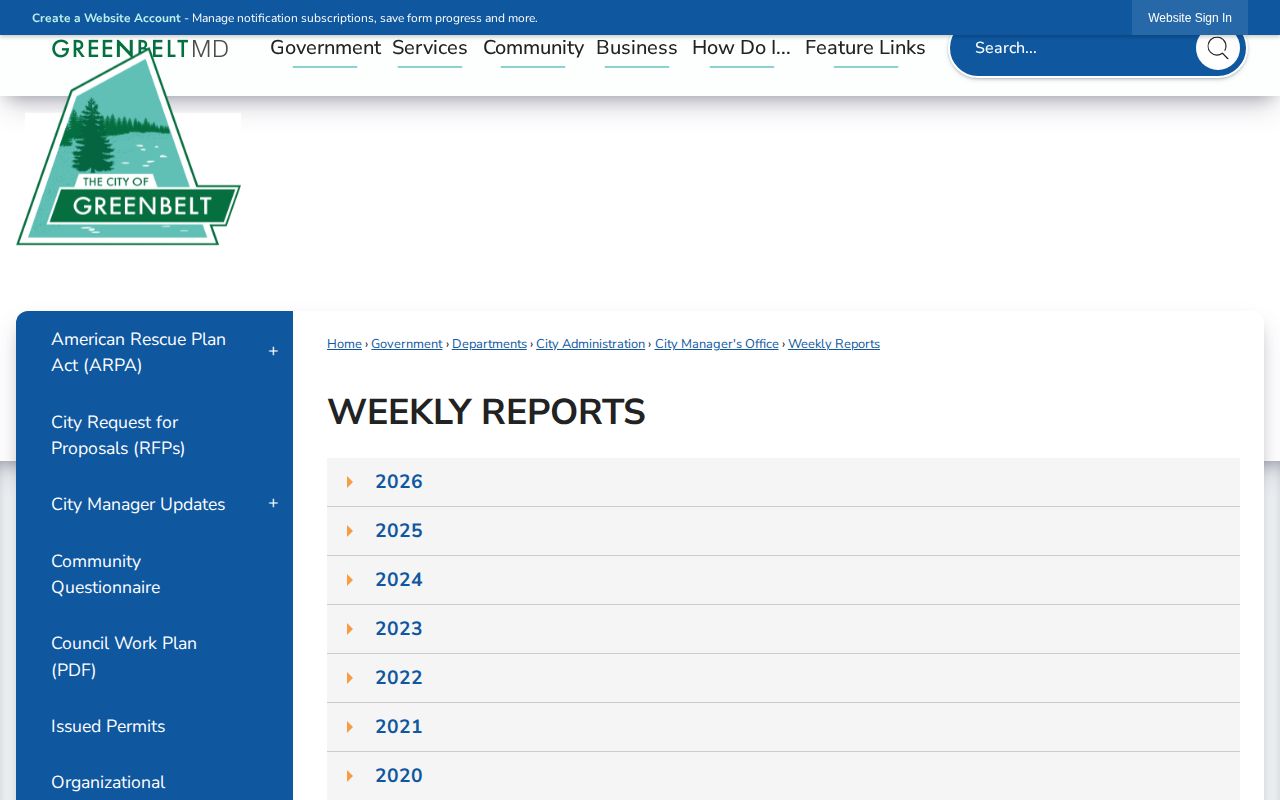Open Issued Permits sidebar link

click(108, 726)
